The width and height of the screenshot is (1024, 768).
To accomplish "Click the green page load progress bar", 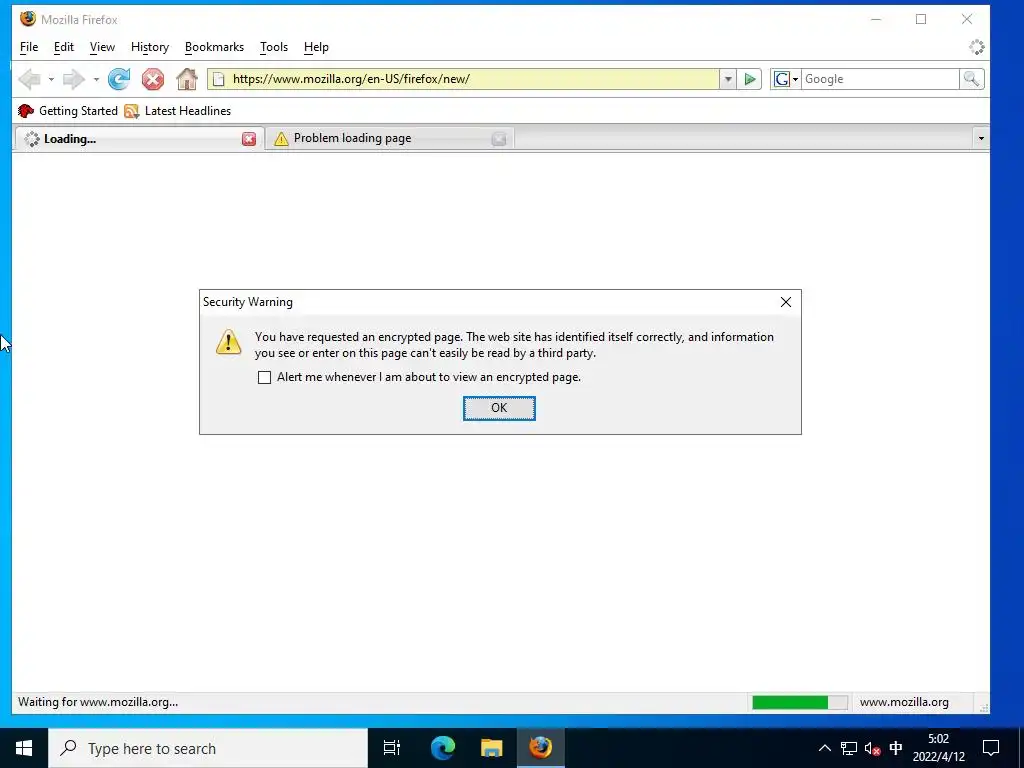I will (x=800, y=702).
